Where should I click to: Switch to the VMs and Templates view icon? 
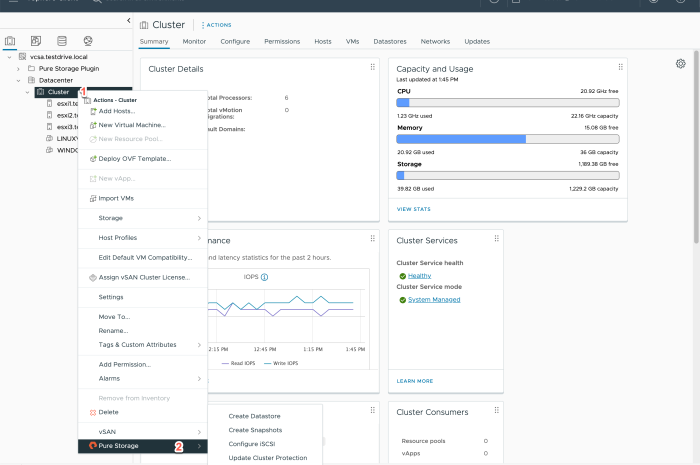36,41
